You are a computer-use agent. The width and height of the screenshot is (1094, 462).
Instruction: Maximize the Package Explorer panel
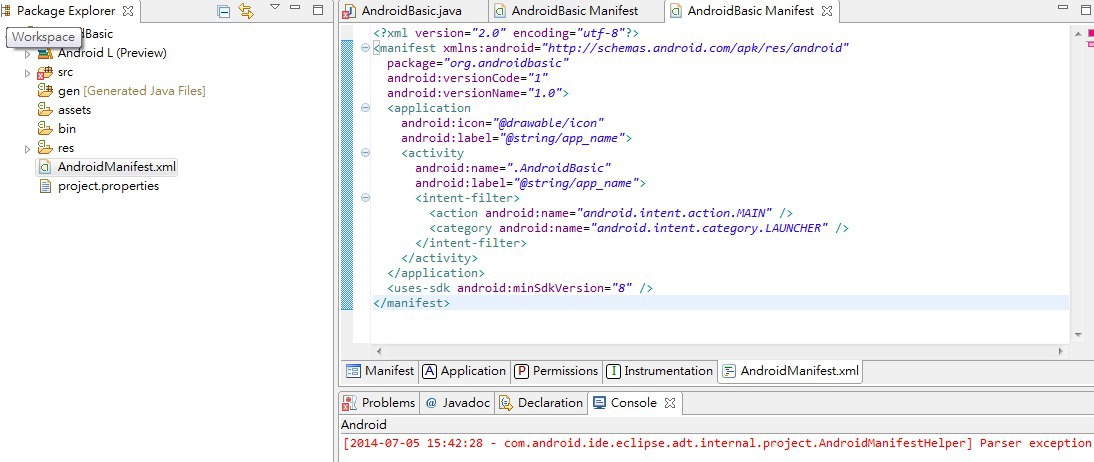point(318,10)
